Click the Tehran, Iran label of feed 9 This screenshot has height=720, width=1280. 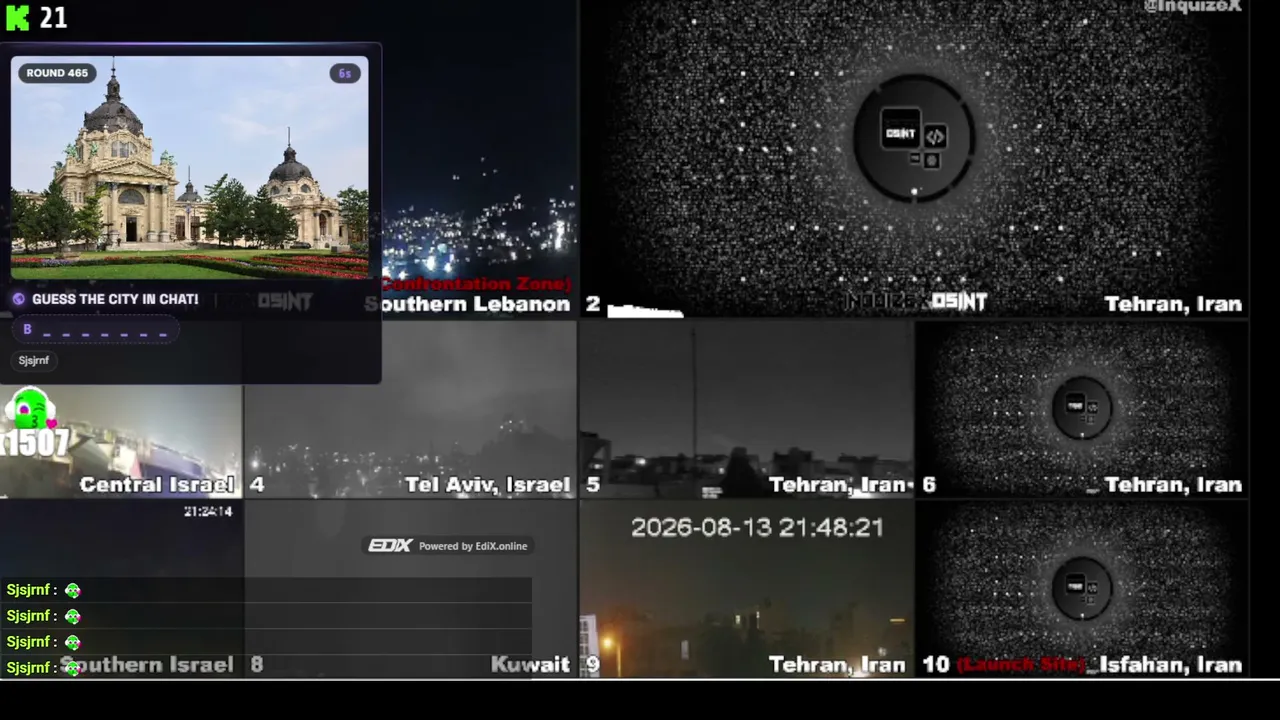[838, 665]
